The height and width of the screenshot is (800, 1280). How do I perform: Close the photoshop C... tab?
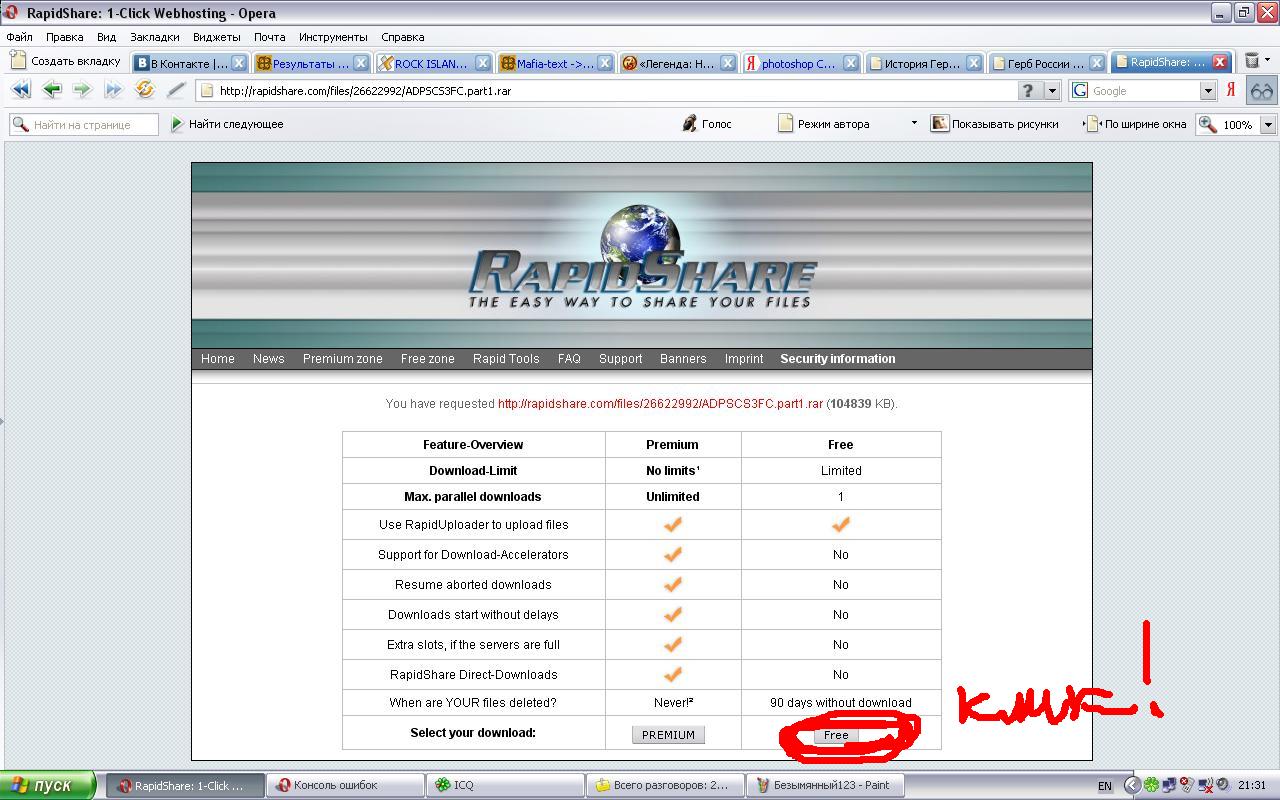(851, 62)
